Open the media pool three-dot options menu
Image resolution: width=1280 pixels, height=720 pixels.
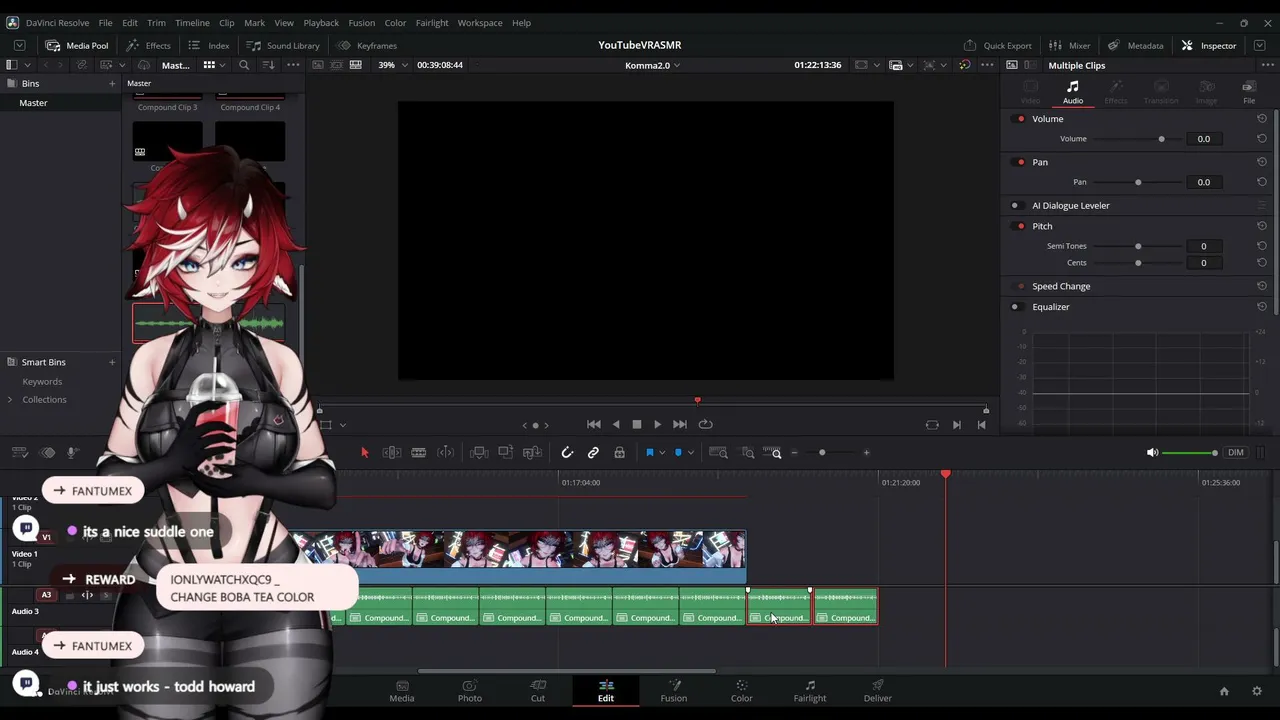[x=293, y=65]
